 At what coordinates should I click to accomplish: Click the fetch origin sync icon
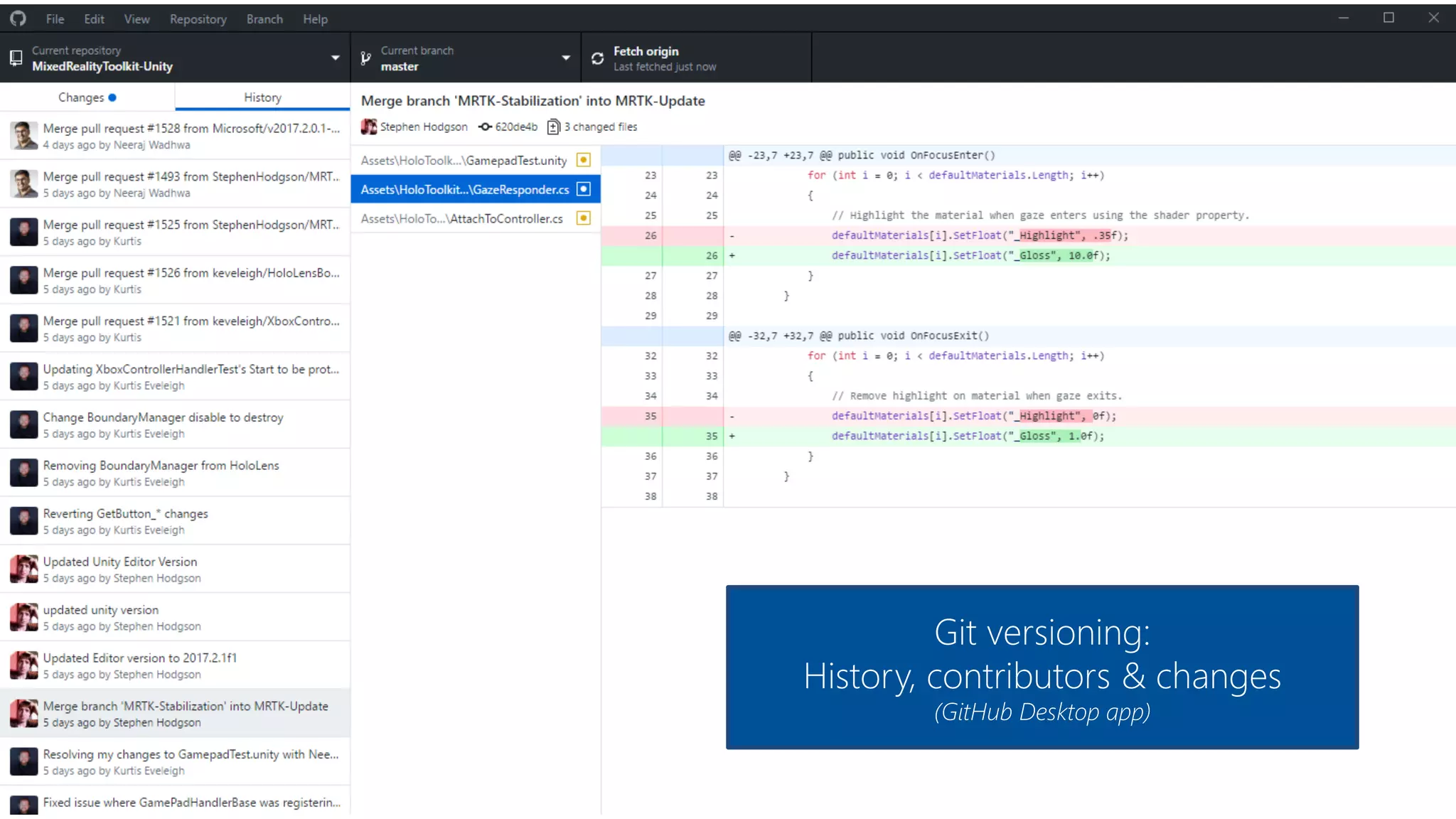pyautogui.click(x=597, y=58)
